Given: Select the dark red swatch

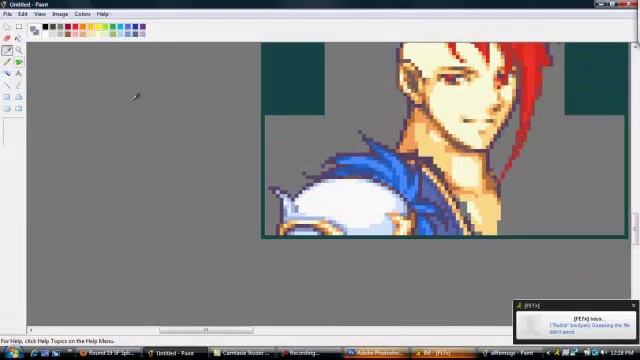Looking at the screenshot, I should 68,27.
